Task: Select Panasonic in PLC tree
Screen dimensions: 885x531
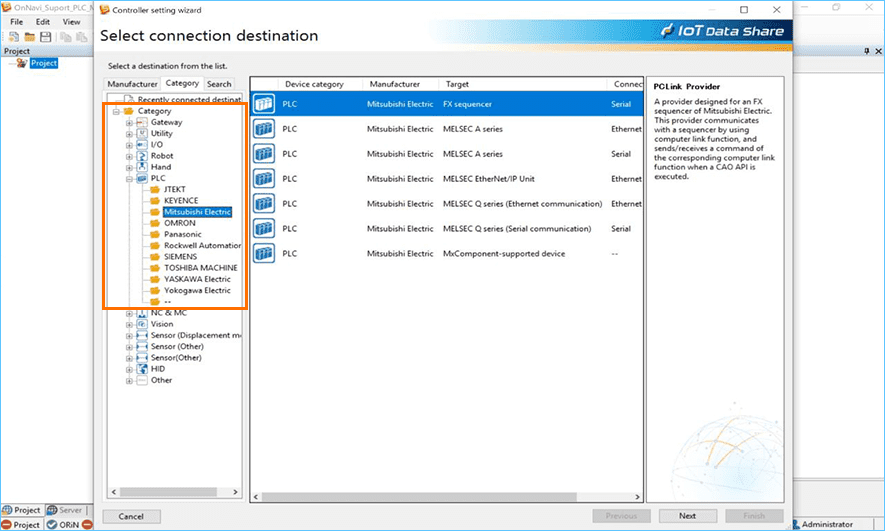Action: 183,234
